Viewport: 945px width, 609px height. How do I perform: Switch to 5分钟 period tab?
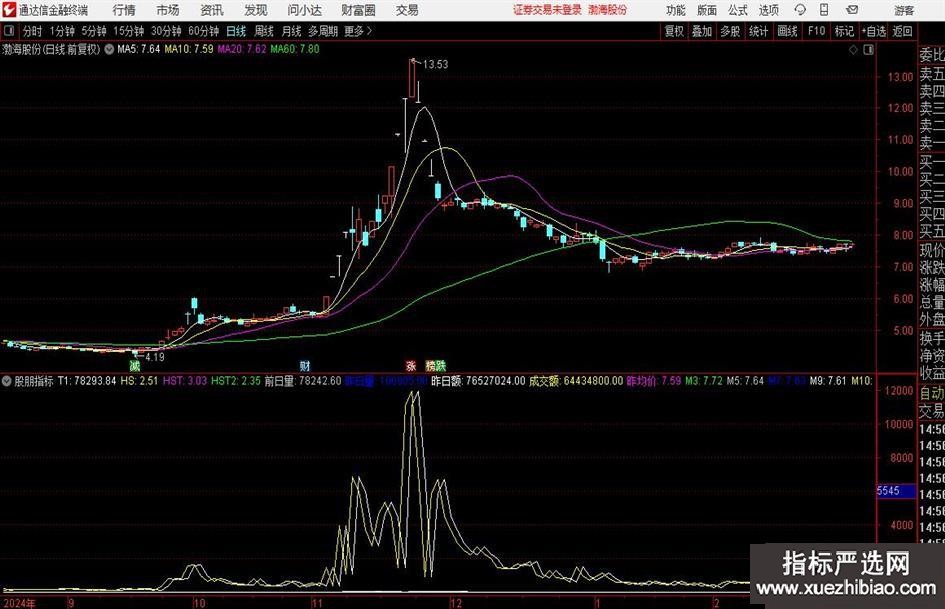(x=94, y=31)
